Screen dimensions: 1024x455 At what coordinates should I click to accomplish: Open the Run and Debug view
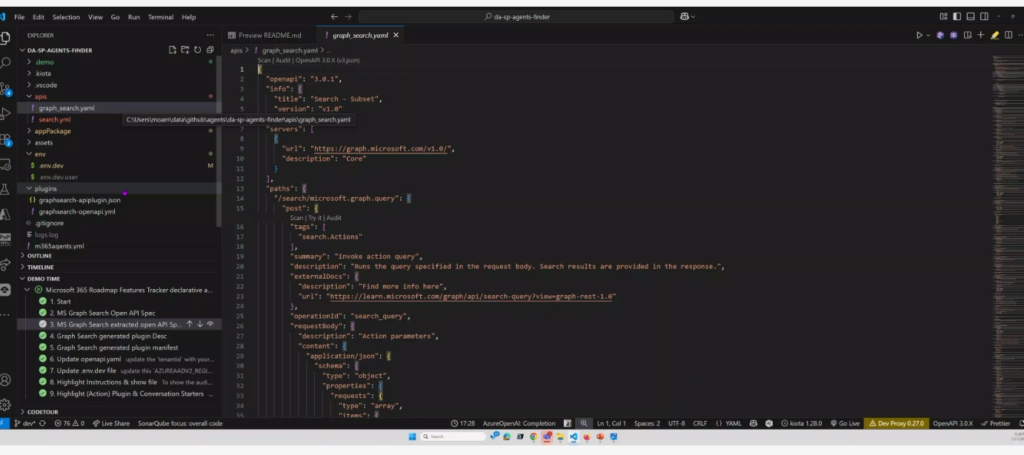tap(5, 114)
